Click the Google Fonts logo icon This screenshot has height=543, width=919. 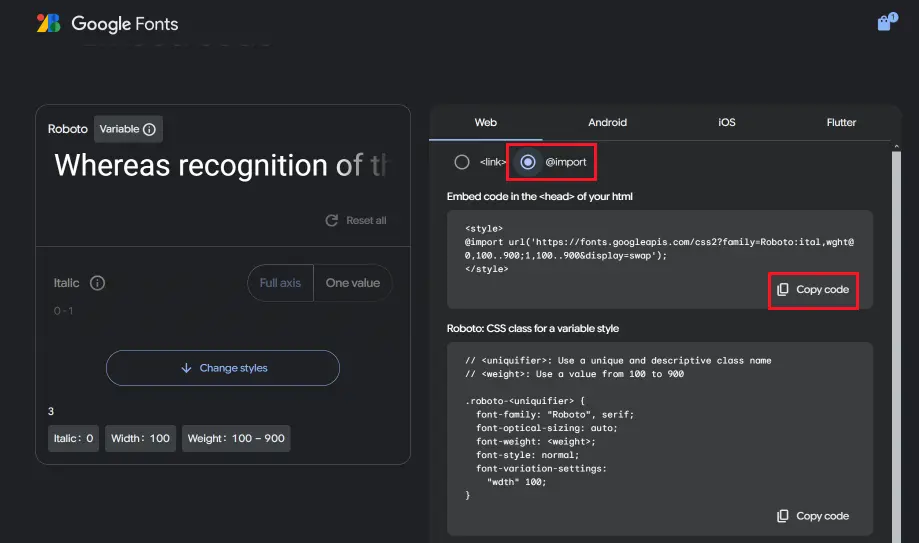48,23
